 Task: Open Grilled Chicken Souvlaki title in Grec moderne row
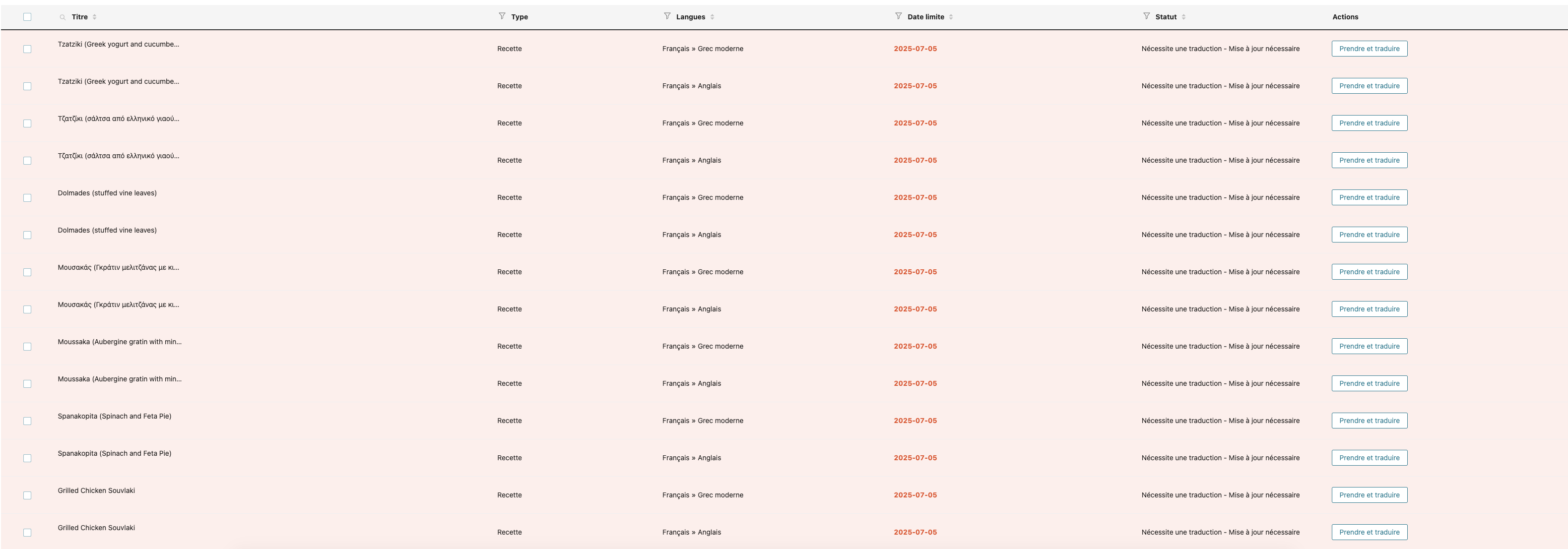[96, 490]
